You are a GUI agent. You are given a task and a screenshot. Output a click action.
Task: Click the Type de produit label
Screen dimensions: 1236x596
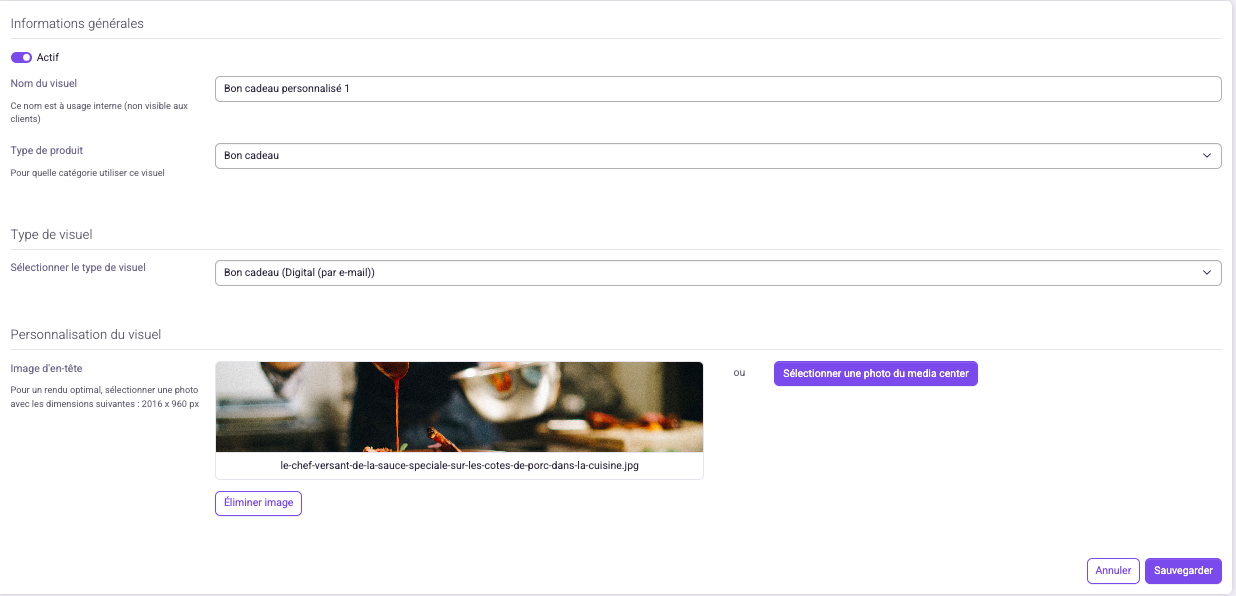[x=47, y=151]
